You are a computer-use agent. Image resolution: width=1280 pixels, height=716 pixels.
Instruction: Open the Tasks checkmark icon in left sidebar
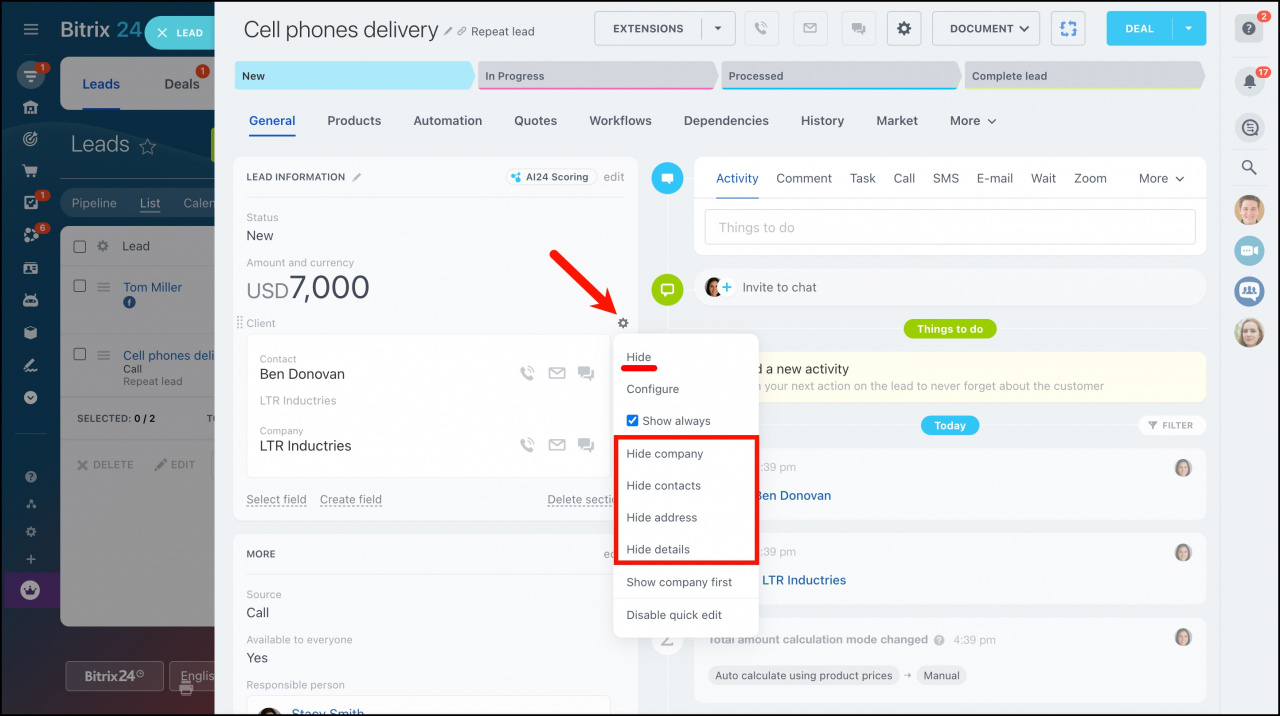coord(31,203)
